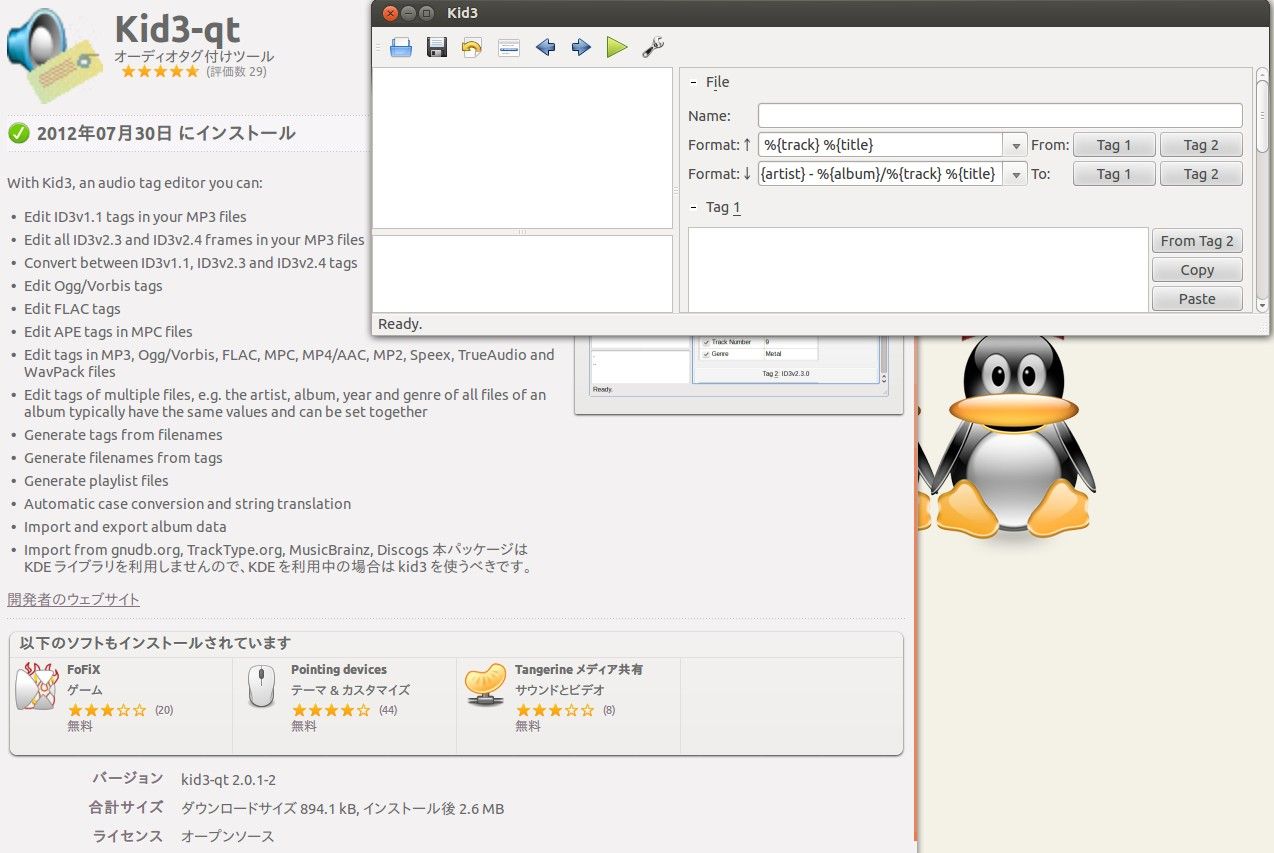This screenshot has width=1274, height=853.
Task: Collapse the File section in Kid3
Action: pyautogui.click(x=694, y=82)
